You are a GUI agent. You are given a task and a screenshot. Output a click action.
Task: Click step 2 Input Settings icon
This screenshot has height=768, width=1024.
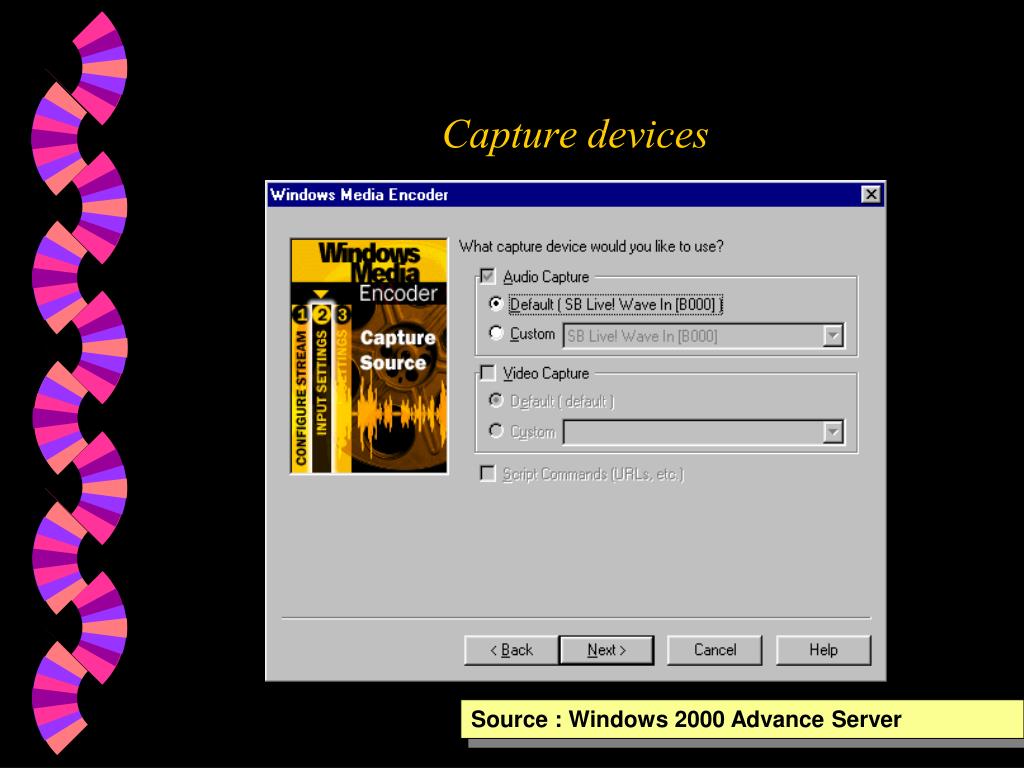pos(321,315)
